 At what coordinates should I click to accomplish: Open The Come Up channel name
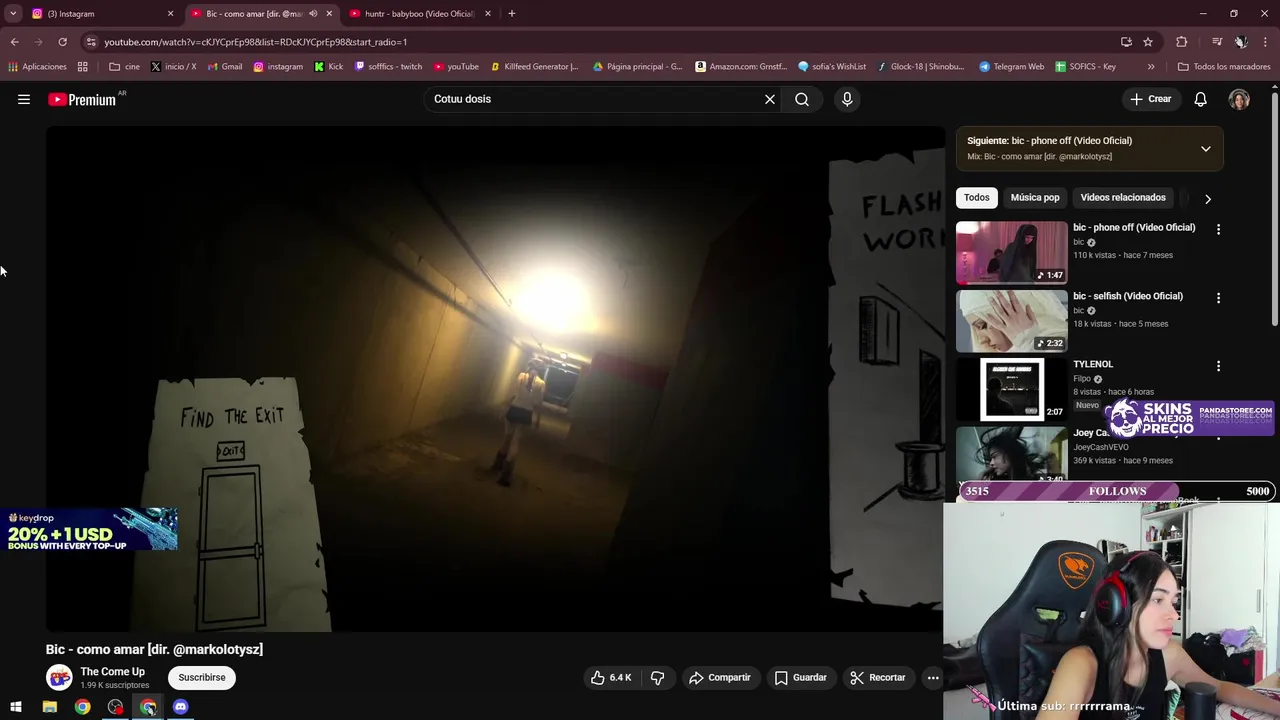112,672
